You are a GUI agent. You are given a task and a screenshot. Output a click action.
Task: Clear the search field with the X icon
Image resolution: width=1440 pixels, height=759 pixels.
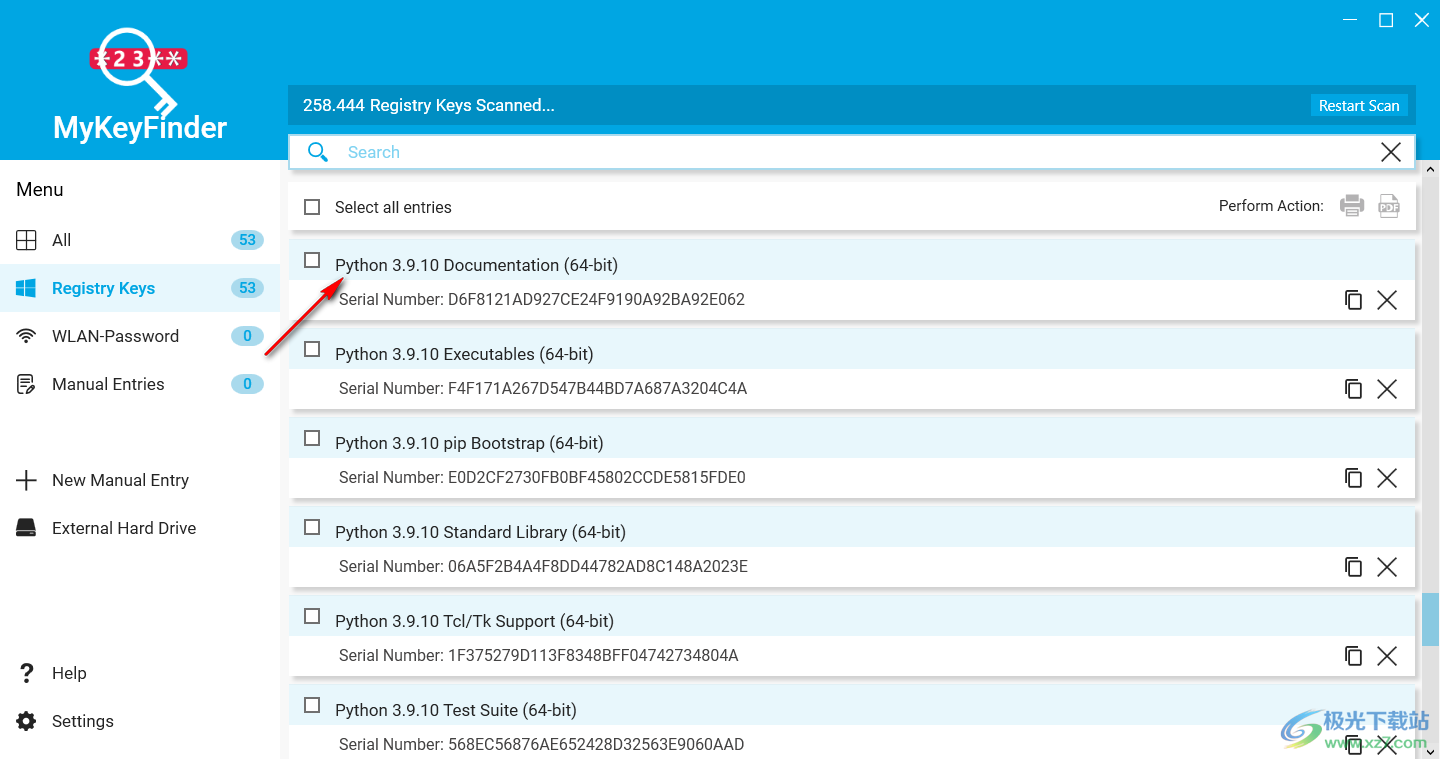coord(1390,152)
